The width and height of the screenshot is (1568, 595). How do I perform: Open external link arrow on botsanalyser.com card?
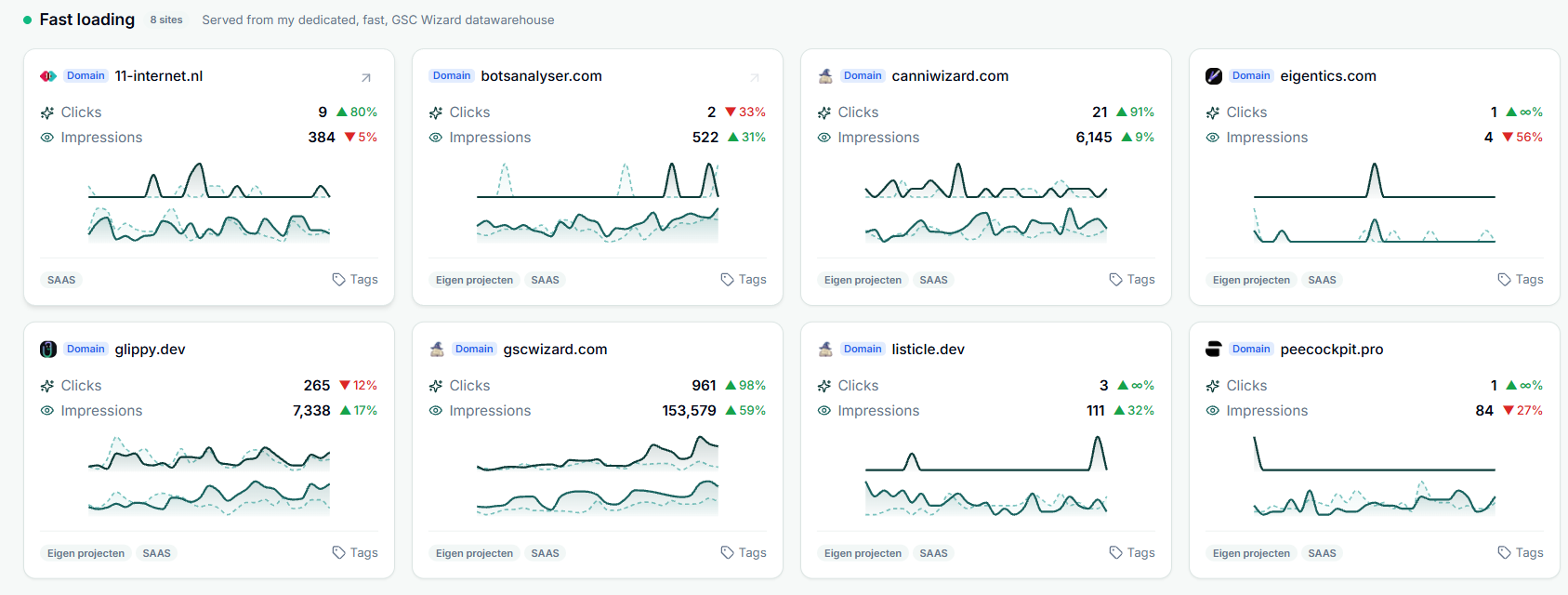pyautogui.click(x=755, y=78)
